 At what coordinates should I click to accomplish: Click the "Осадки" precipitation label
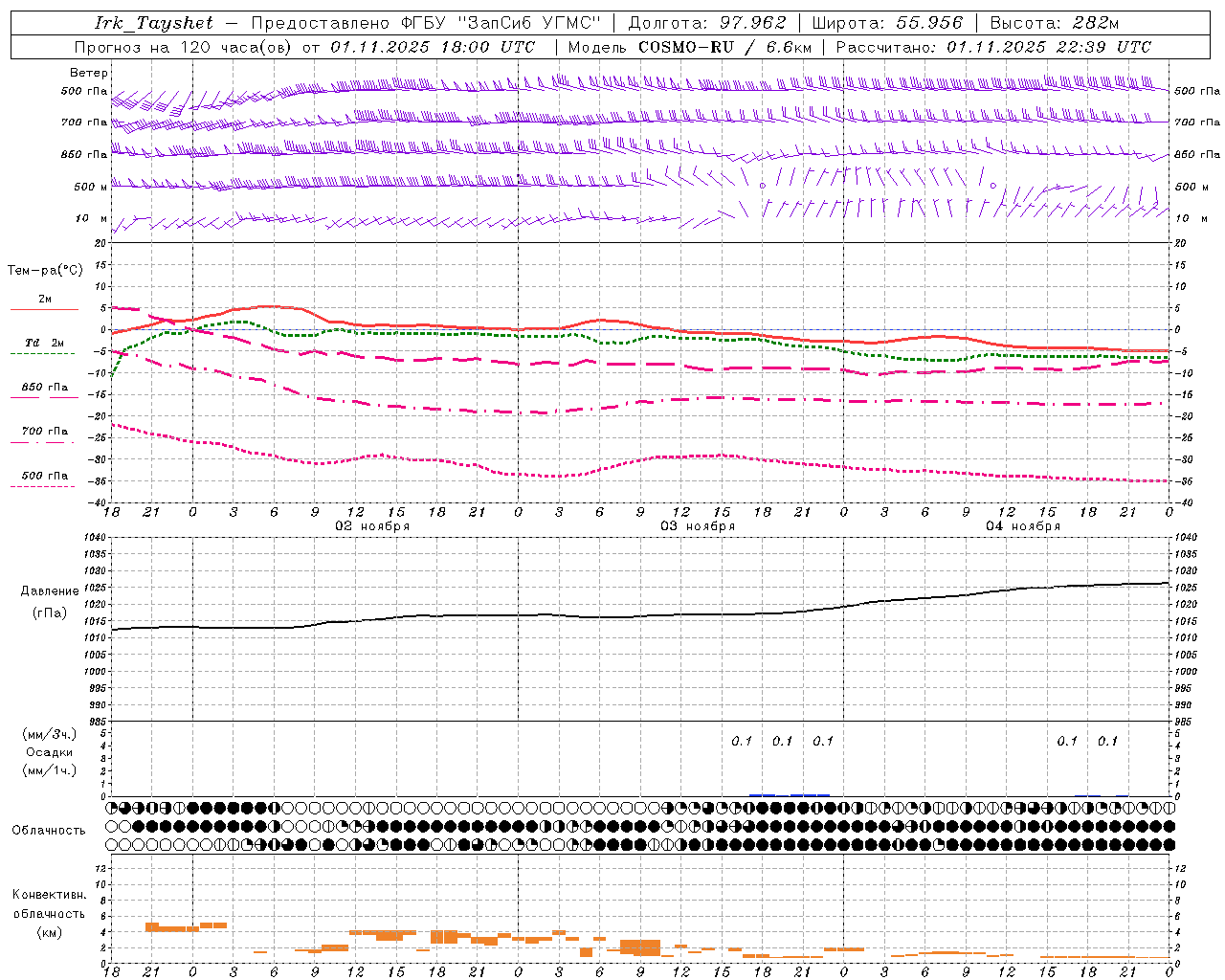pyautogui.click(x=49, y=752)
